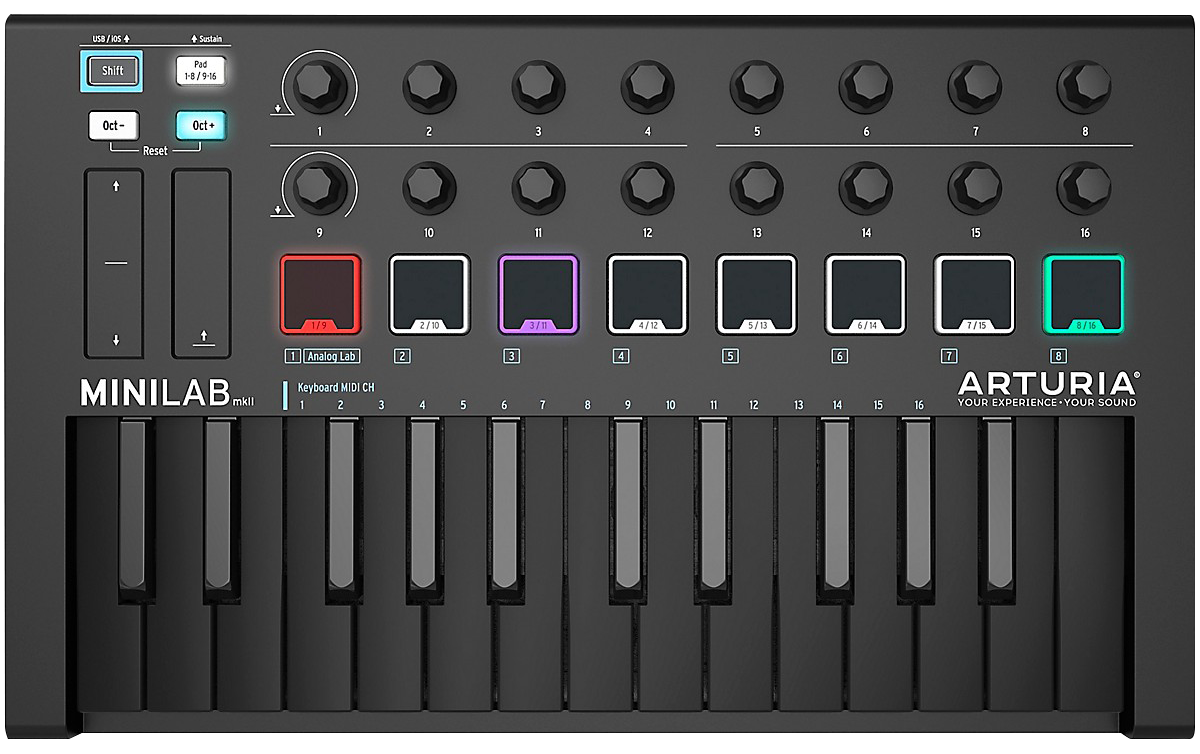Click the "Analog Lab" label under pad 1/9

[x=333, y=356]
